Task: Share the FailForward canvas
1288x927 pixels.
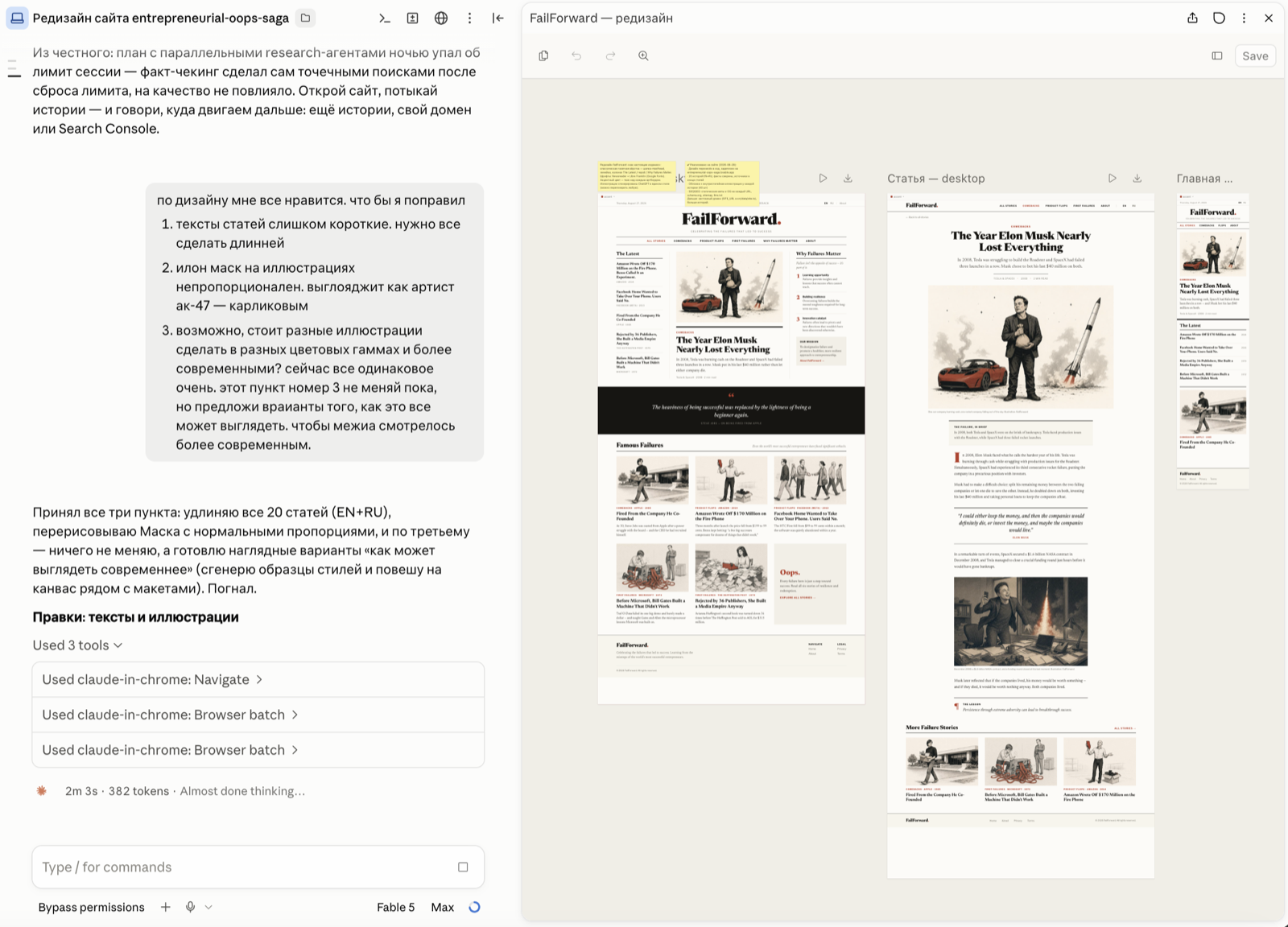Action: click(1192, 18)
